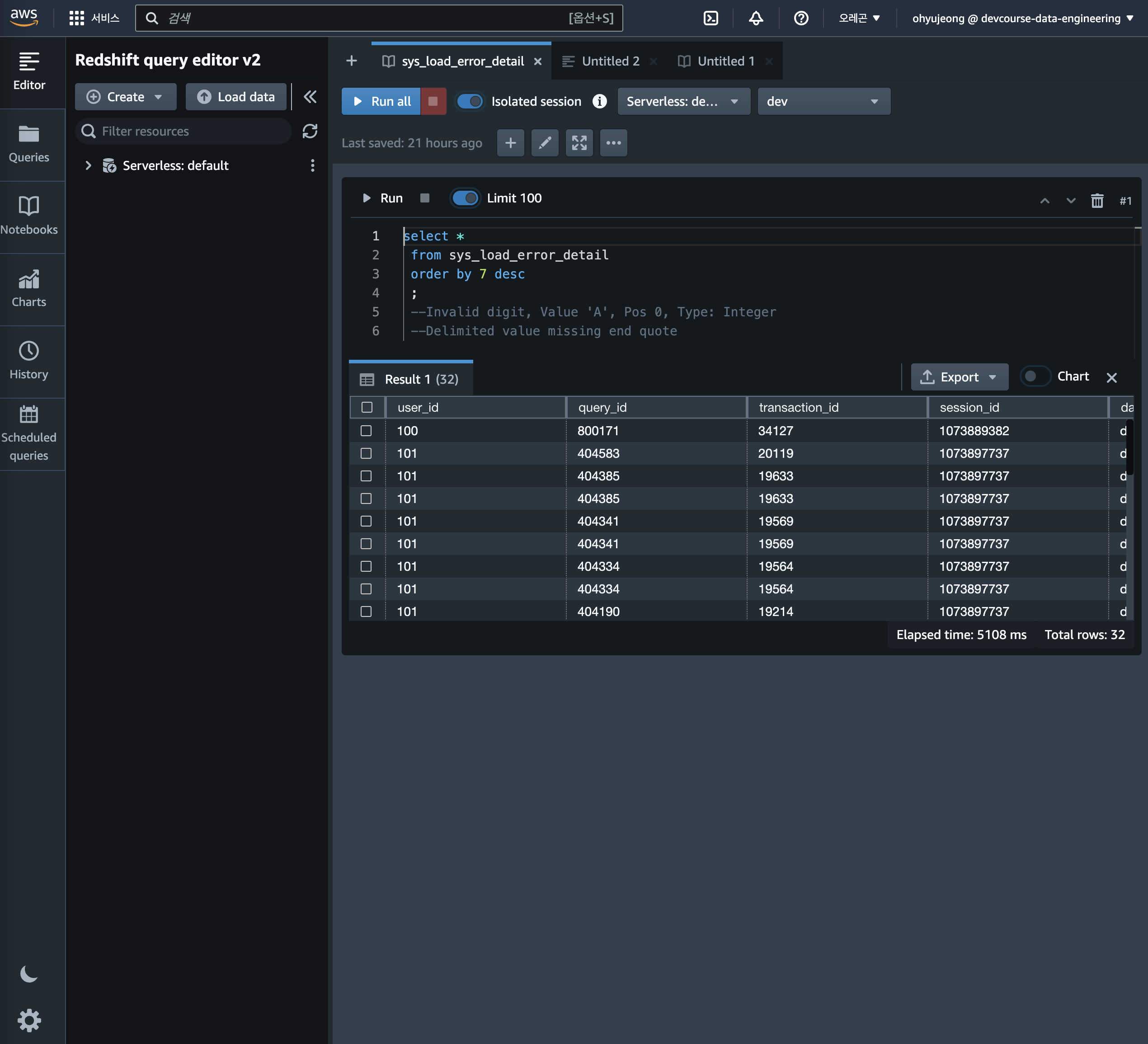Open Scheduled queries in the sidebar

point(29,434)
